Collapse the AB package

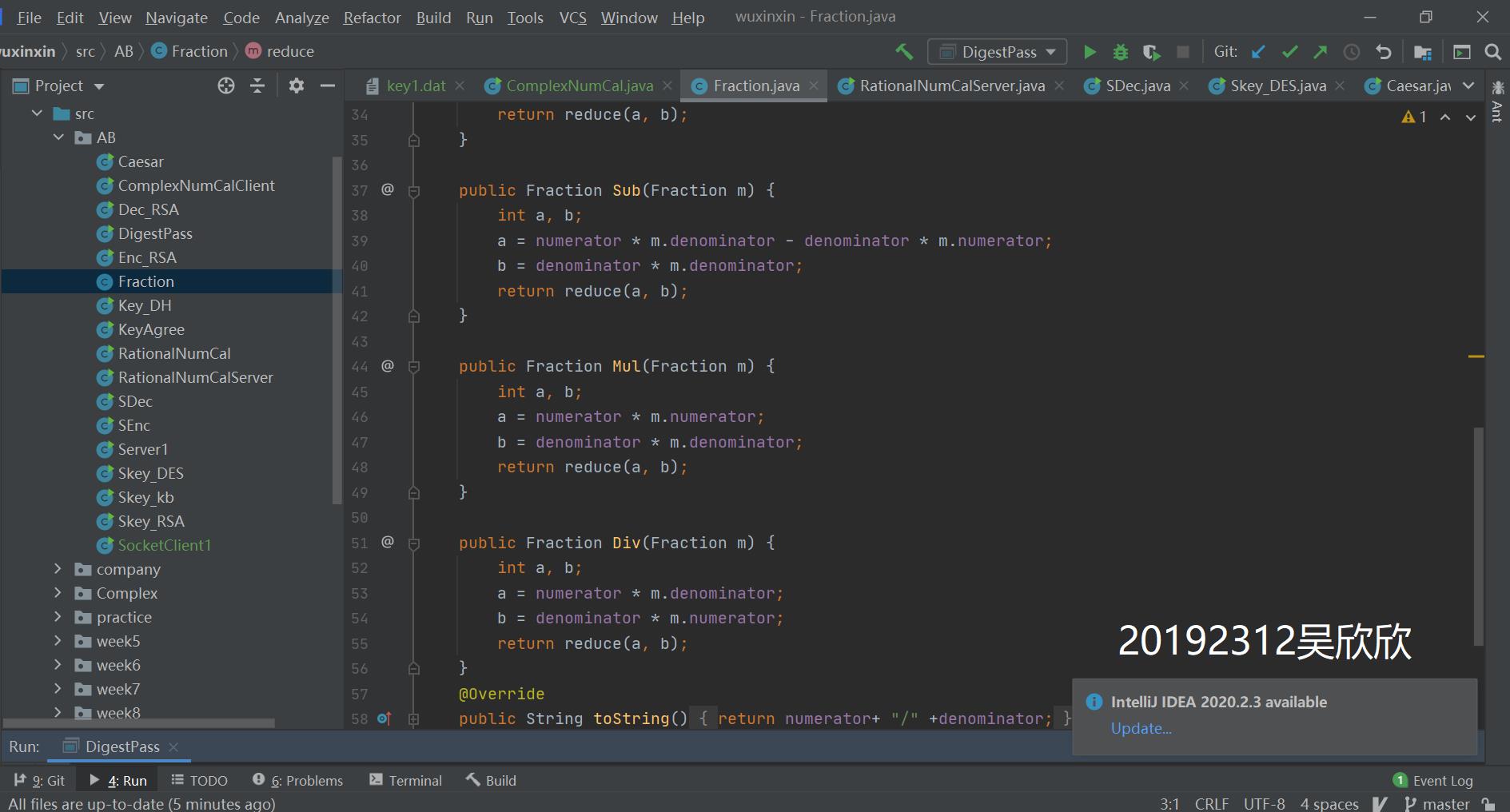click(x=58, y=137)
